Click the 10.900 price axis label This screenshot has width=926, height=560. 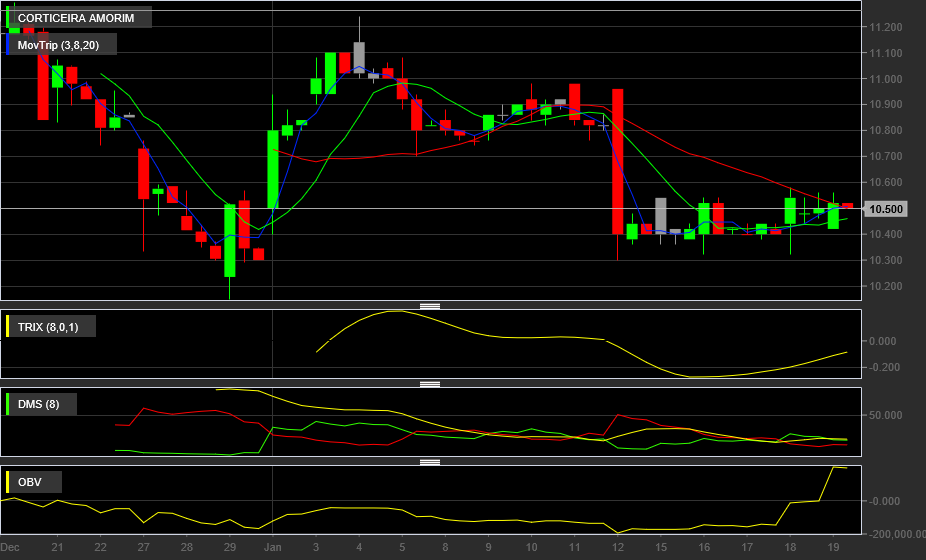coord(885,105)
